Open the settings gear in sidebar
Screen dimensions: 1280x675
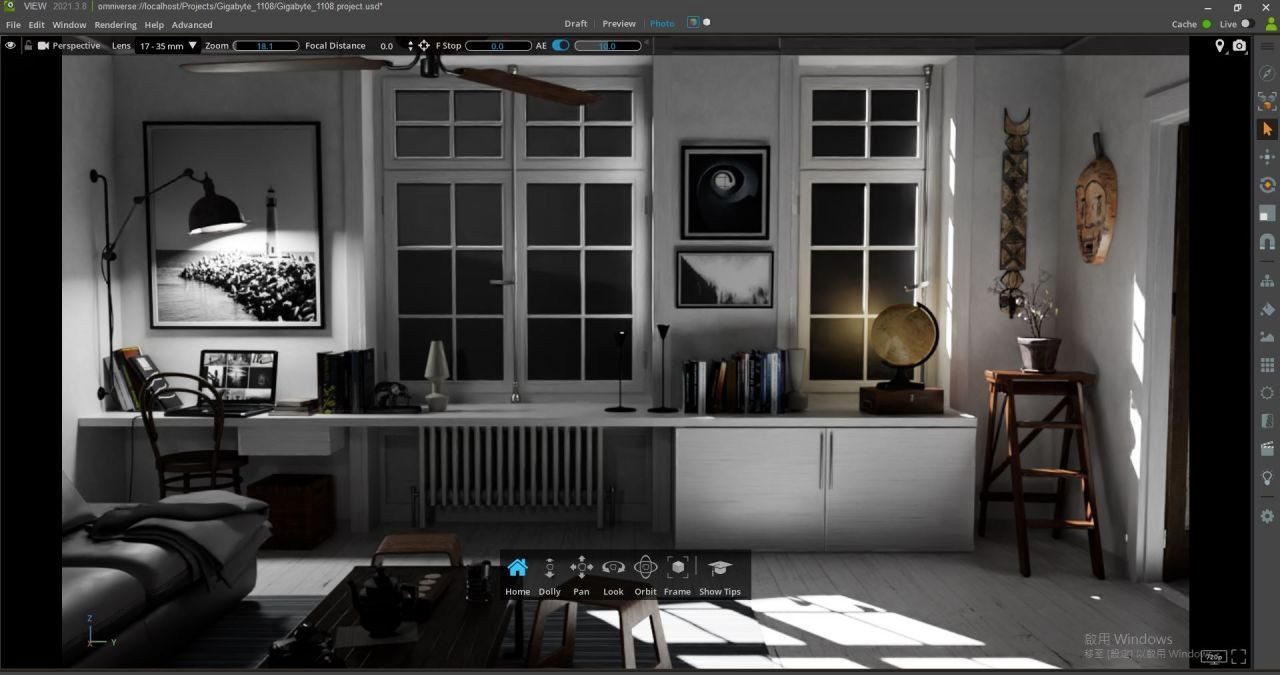pos(1267,516)
